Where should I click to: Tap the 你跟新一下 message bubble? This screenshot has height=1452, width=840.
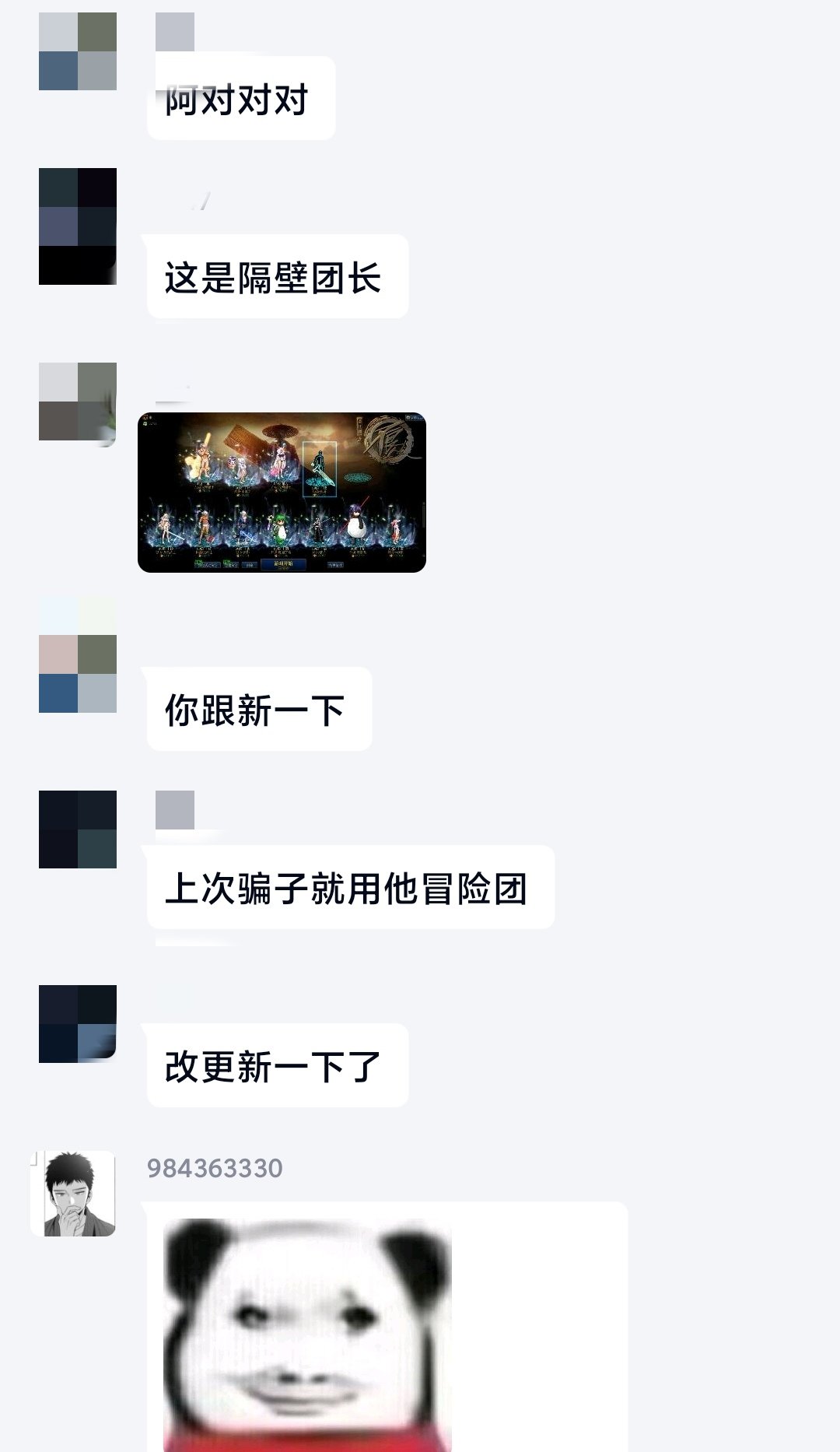click(x=259, y=709)
